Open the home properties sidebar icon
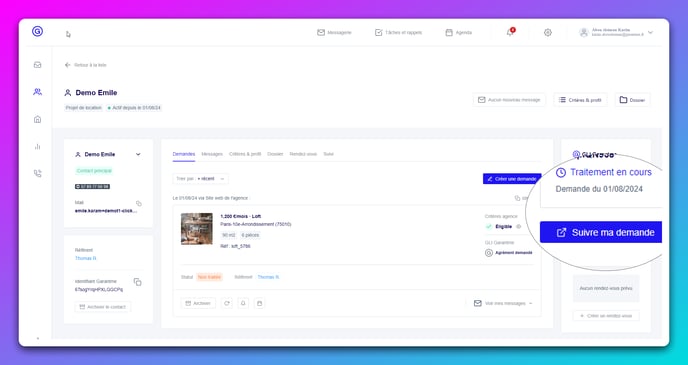688x365 pixels. coord(38,119)
